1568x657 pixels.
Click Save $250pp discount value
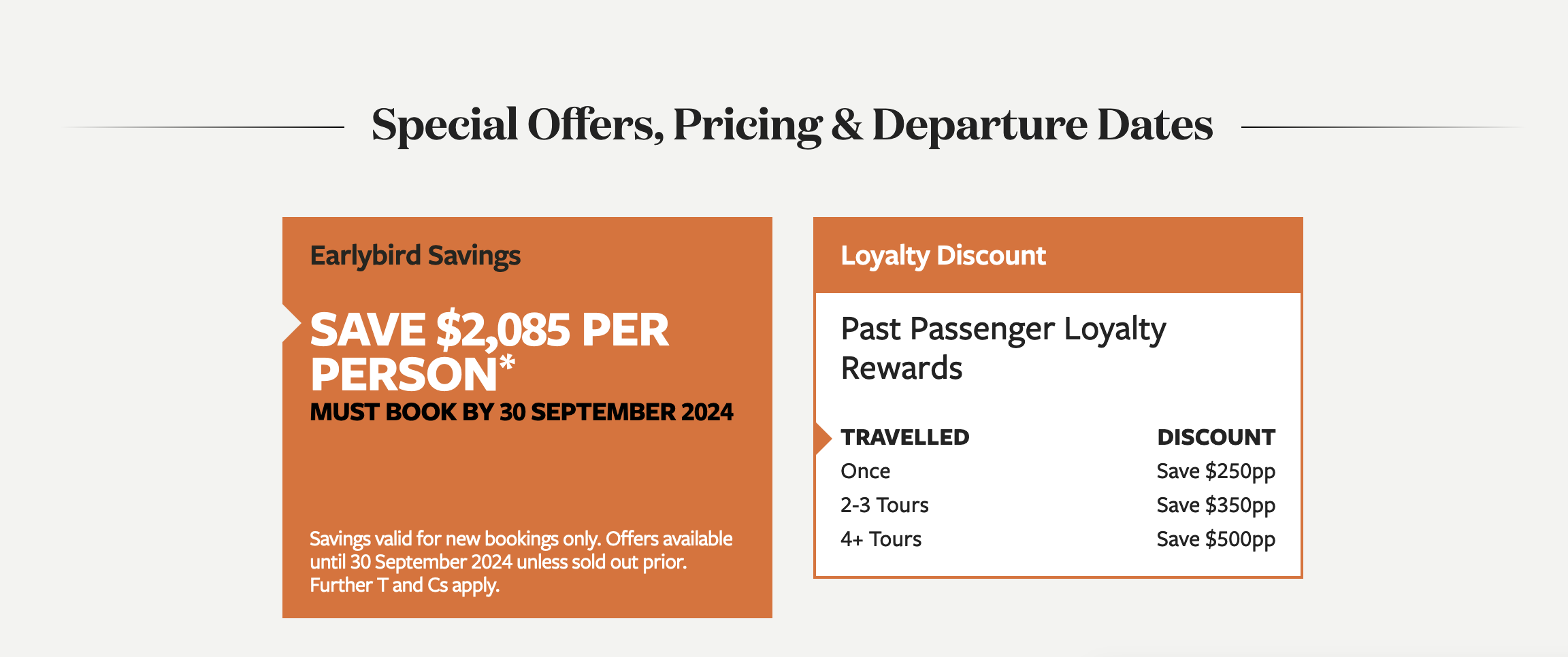pos(1216,471)
